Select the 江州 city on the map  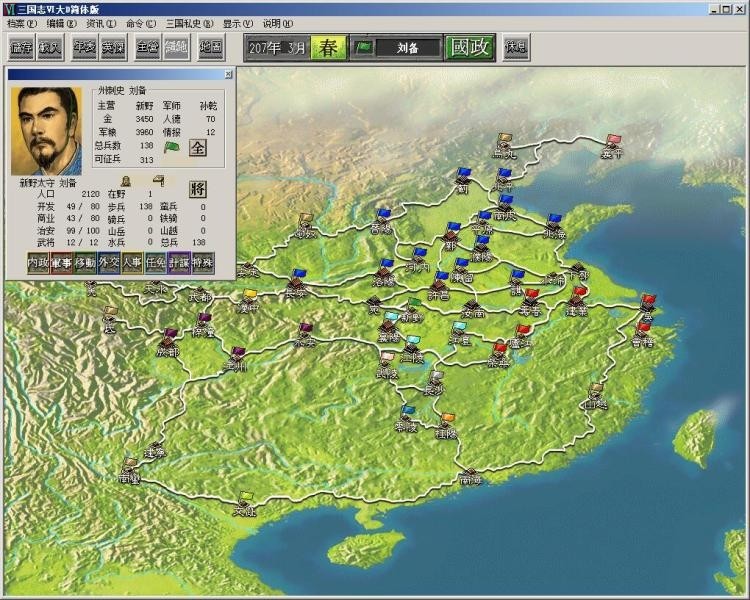(x=236, y=359)
